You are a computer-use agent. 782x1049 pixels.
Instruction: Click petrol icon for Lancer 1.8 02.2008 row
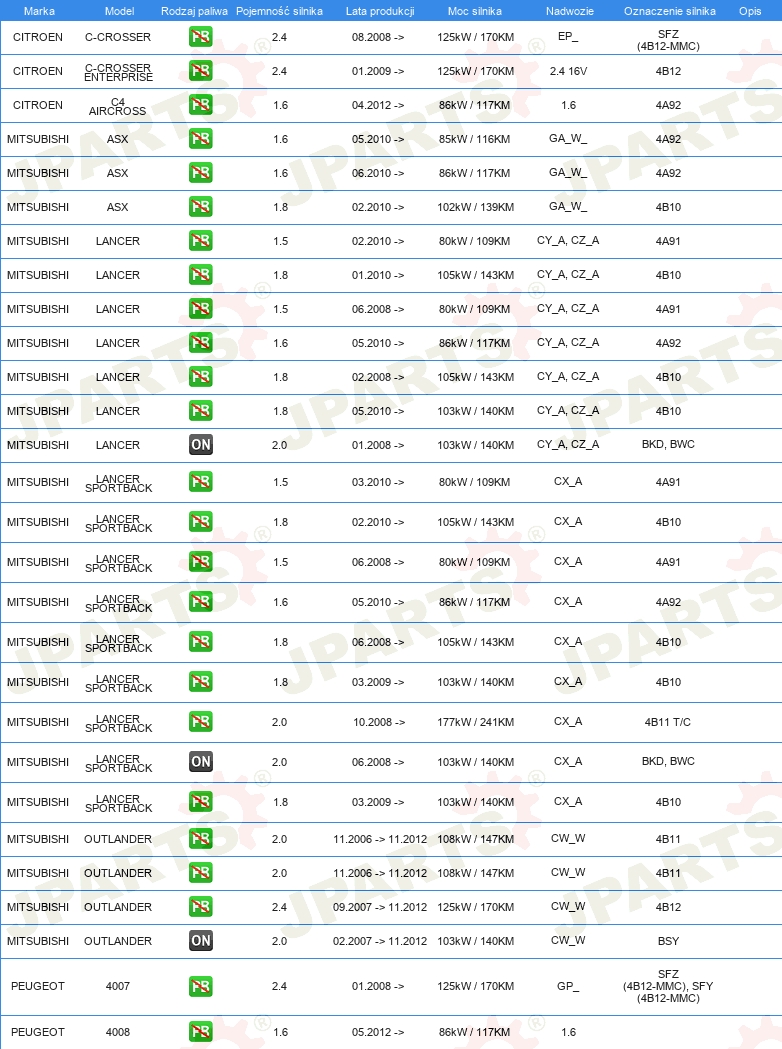click(201, 377)
